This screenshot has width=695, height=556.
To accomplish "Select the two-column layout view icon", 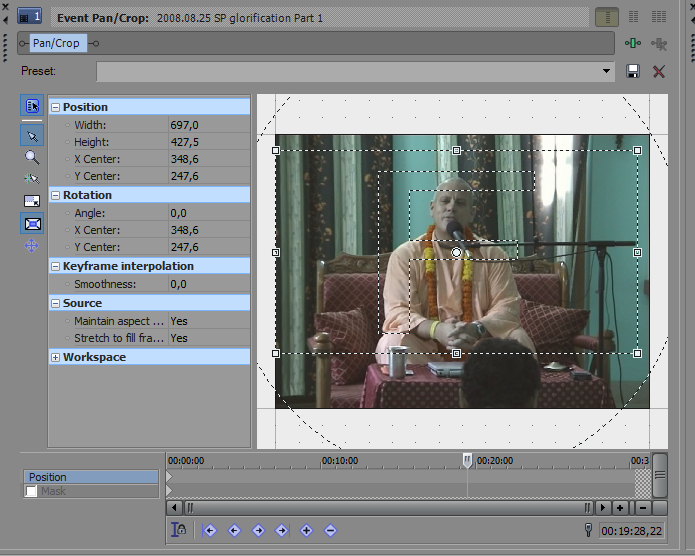I will point(634,17).
